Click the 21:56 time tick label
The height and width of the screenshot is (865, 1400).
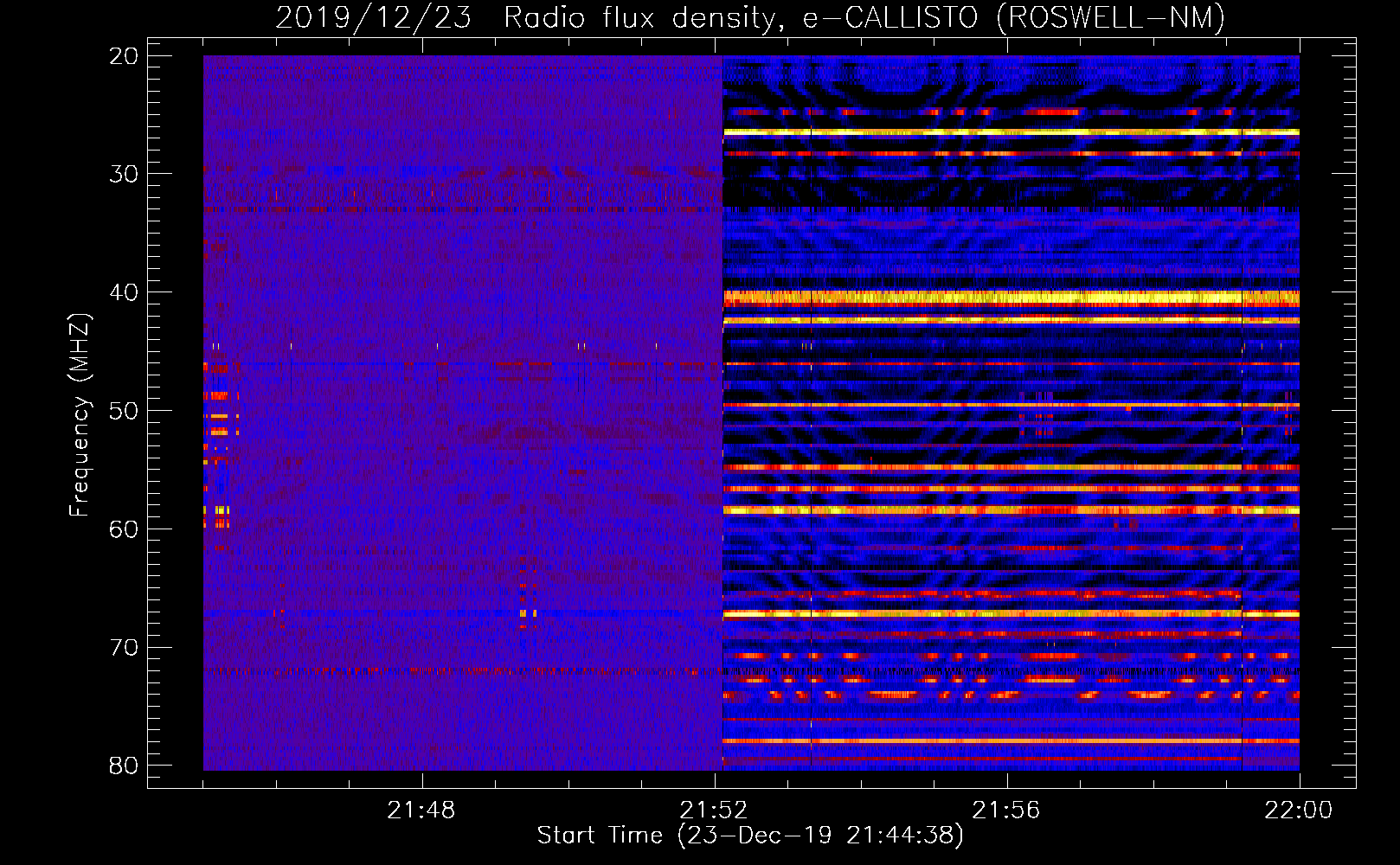(1006, 811)
